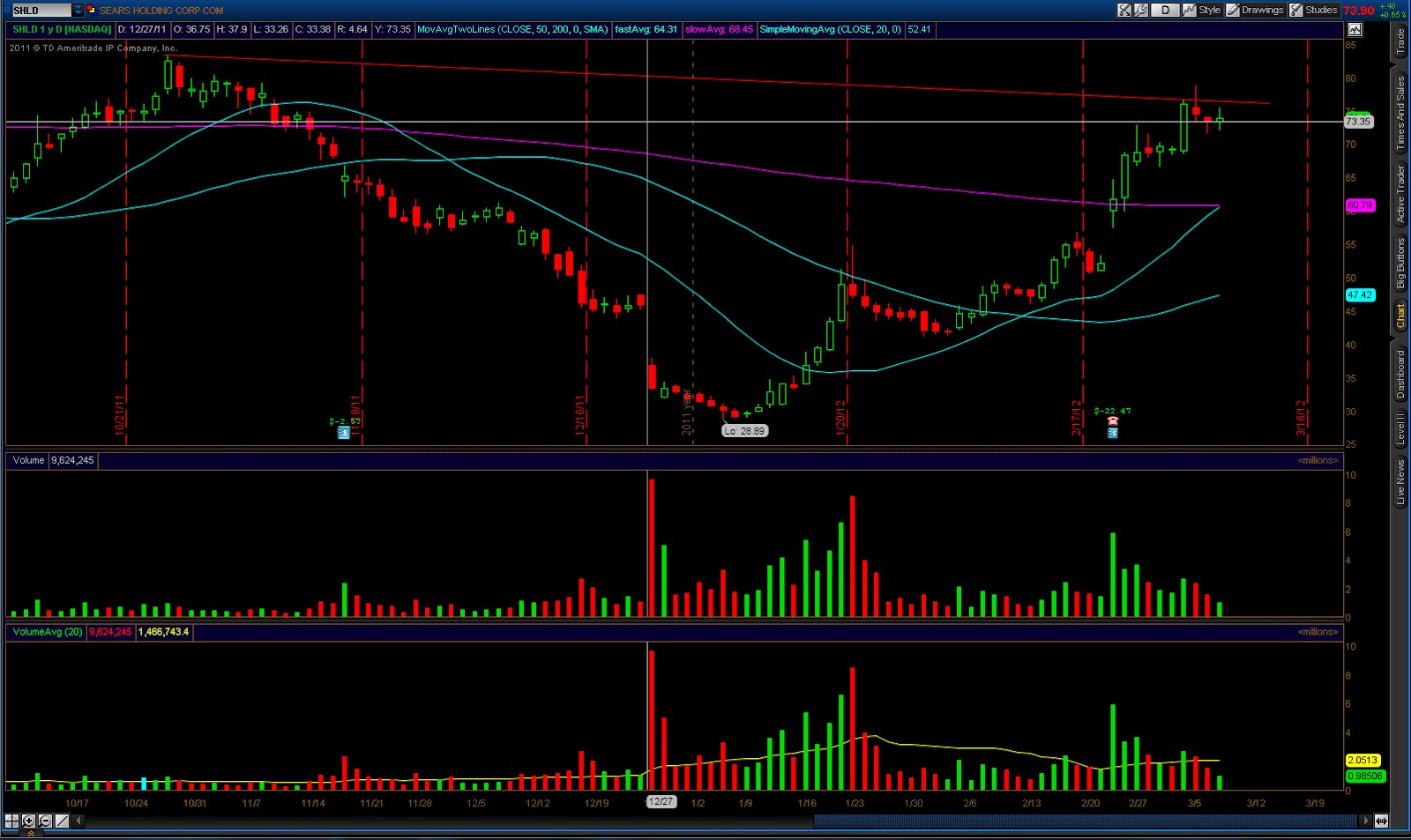Open the Drawings menu

(x=1255, y=10)
